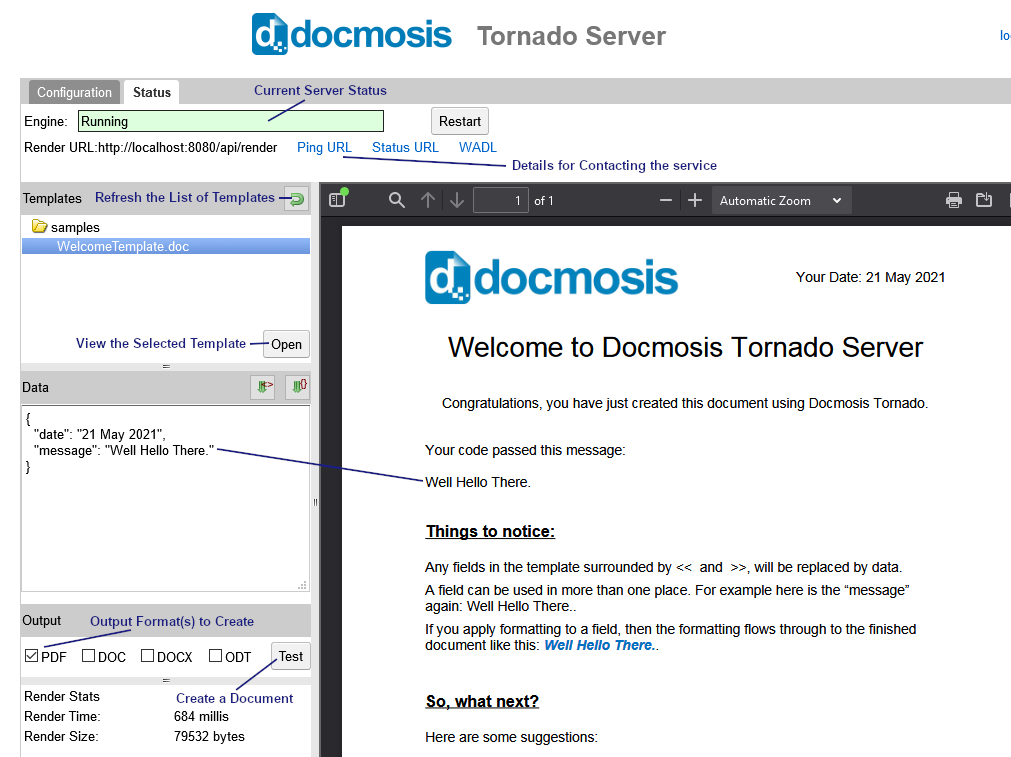Click the second Data panel icon (red braces)

click(298, 387)
